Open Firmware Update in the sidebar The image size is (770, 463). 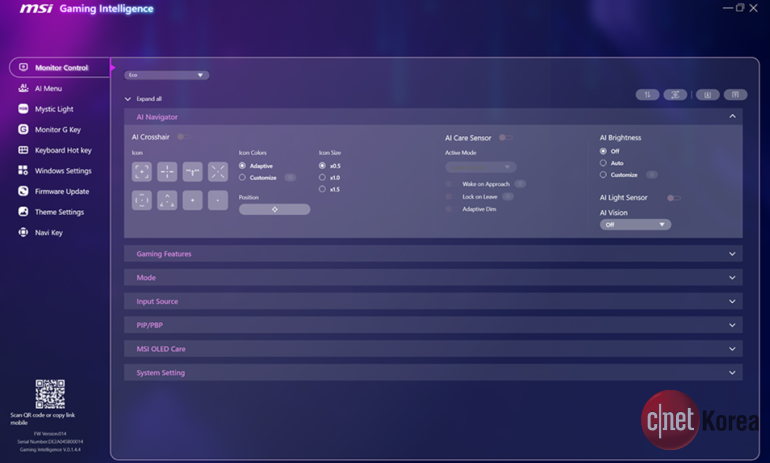[61, 191]
